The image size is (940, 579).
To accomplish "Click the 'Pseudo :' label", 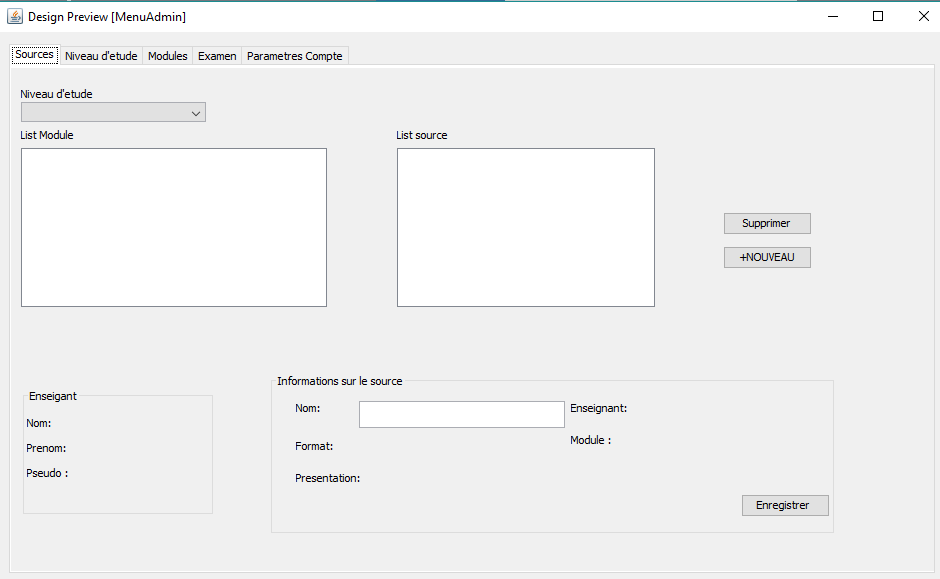I will tap(47, 473).
